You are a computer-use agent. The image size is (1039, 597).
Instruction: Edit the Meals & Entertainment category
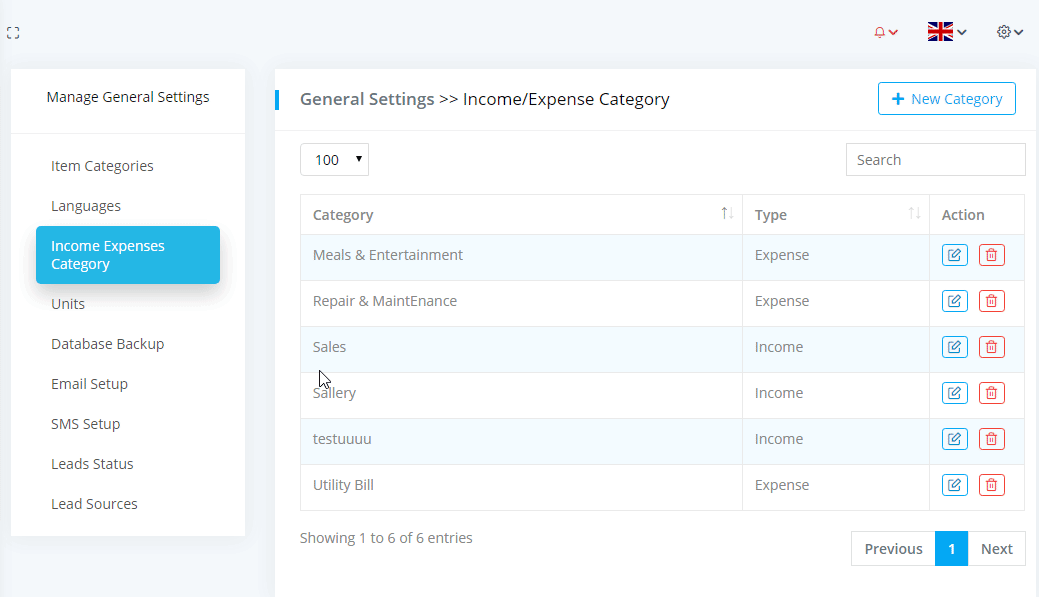coord(954,255)
